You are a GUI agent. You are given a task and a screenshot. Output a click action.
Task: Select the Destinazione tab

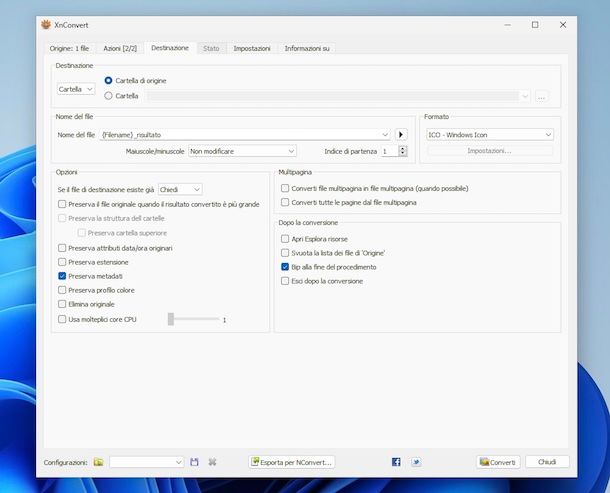tap(170, 48)
